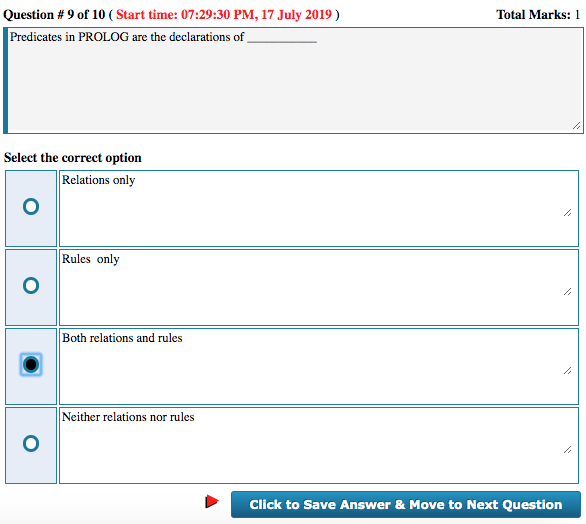586x524 pixels.
Task: Click the 'Both relations and rules' text box
Action: pos(319,366)
